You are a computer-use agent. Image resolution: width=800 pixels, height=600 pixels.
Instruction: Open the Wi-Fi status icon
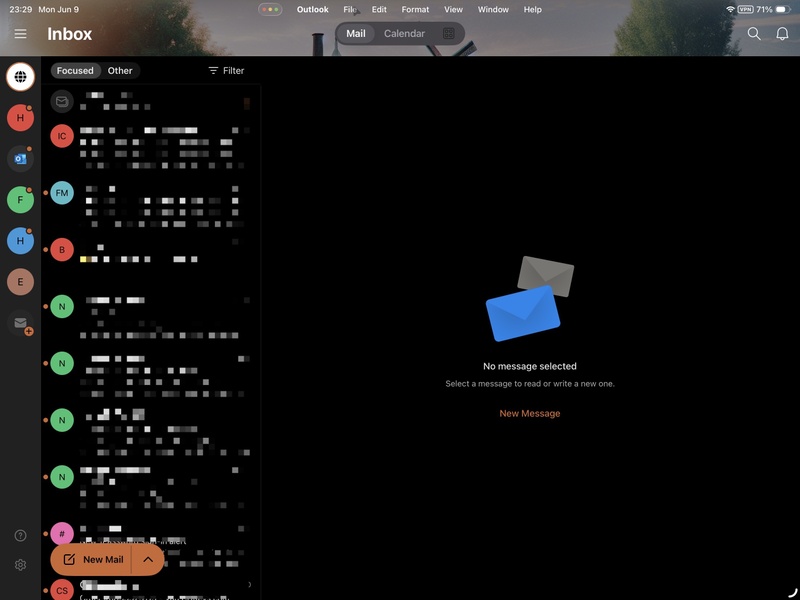click(x=730, y=9)
